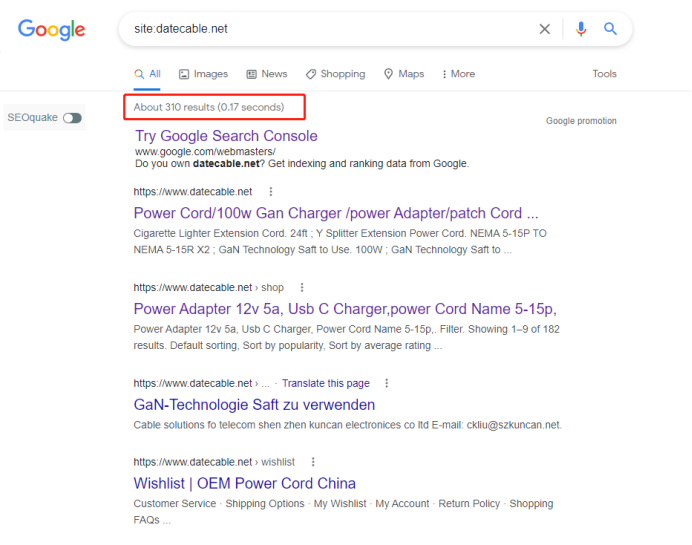Open the three-dot menu beside https://www.datecable.net
The height and width of the screenshot is (545, 692).
[x=271, y=192]
